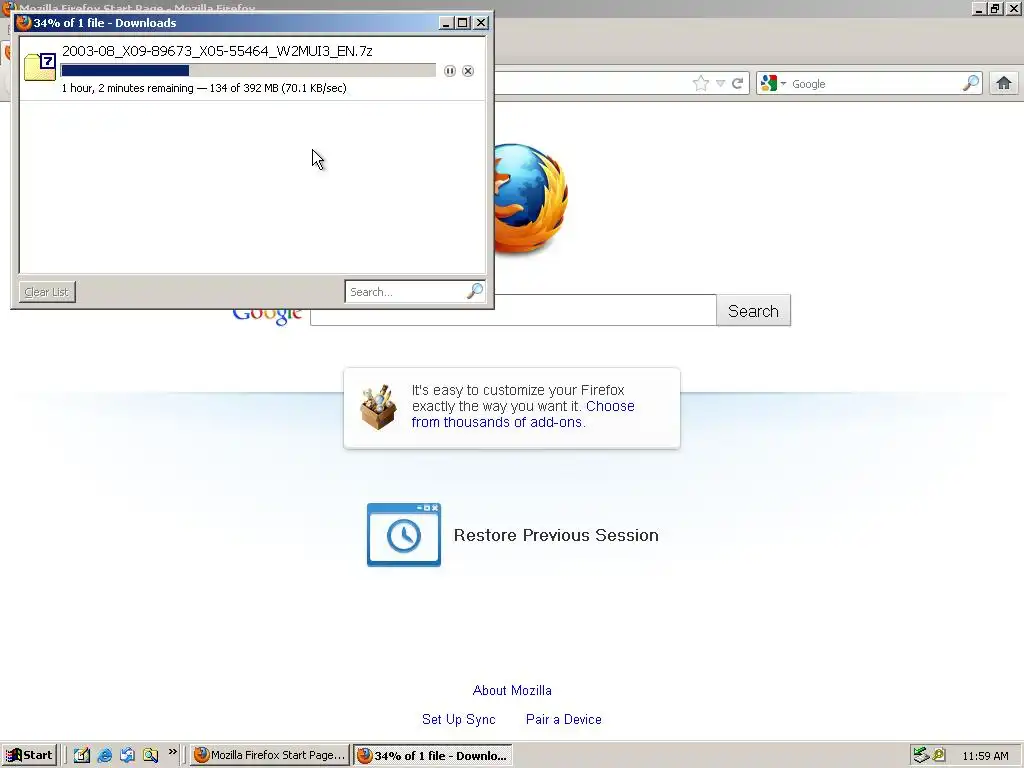
Task: Bookmark this page with the star icon
Action: [x=701, y=84]
